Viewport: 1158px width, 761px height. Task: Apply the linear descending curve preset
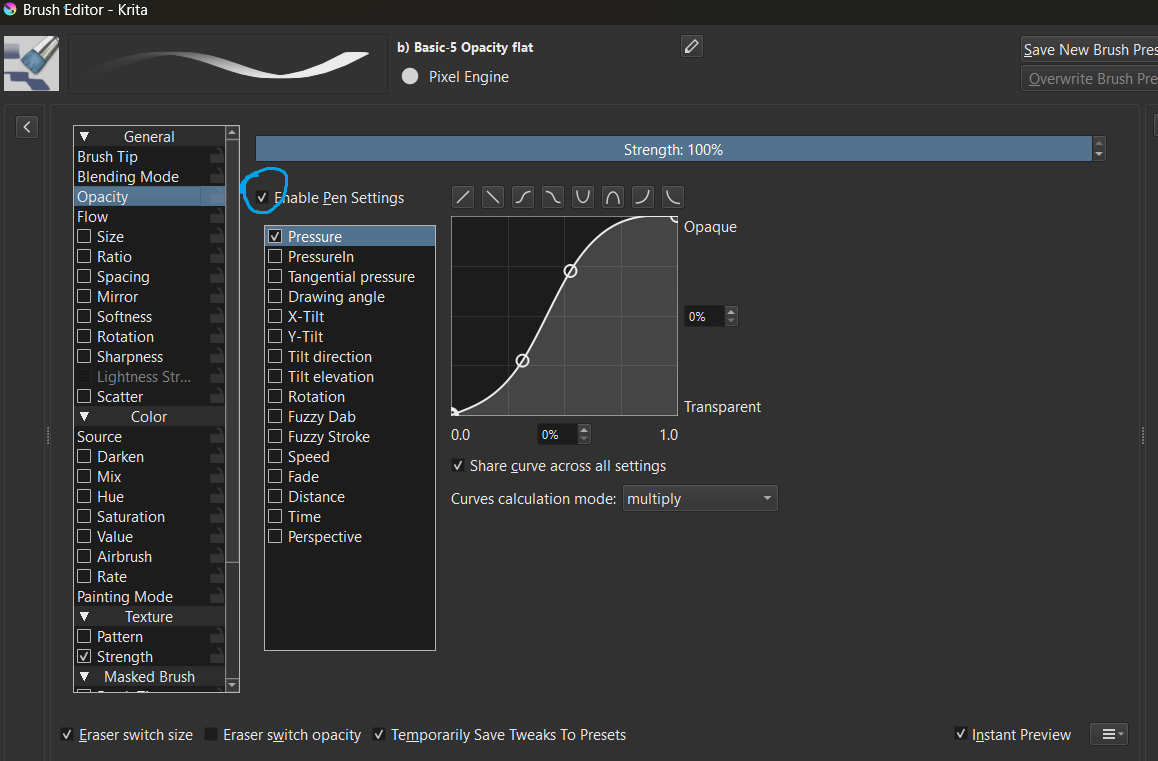(493, 197)
